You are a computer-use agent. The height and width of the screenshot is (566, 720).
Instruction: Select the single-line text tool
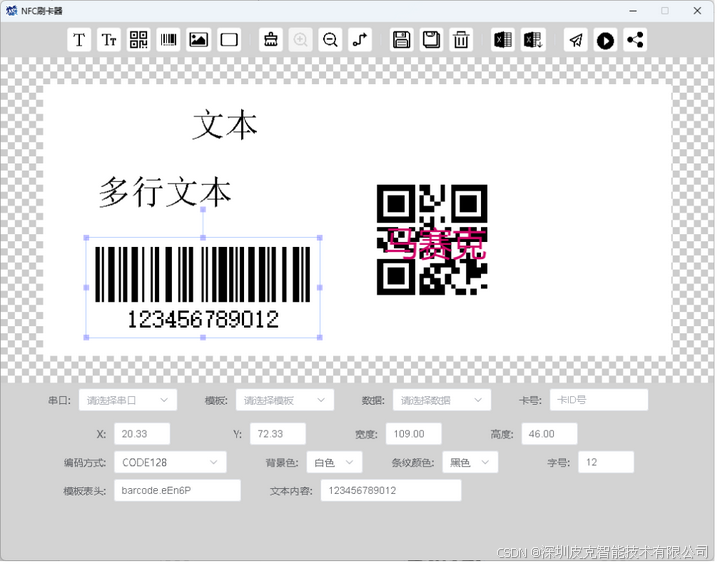point(79,40)
